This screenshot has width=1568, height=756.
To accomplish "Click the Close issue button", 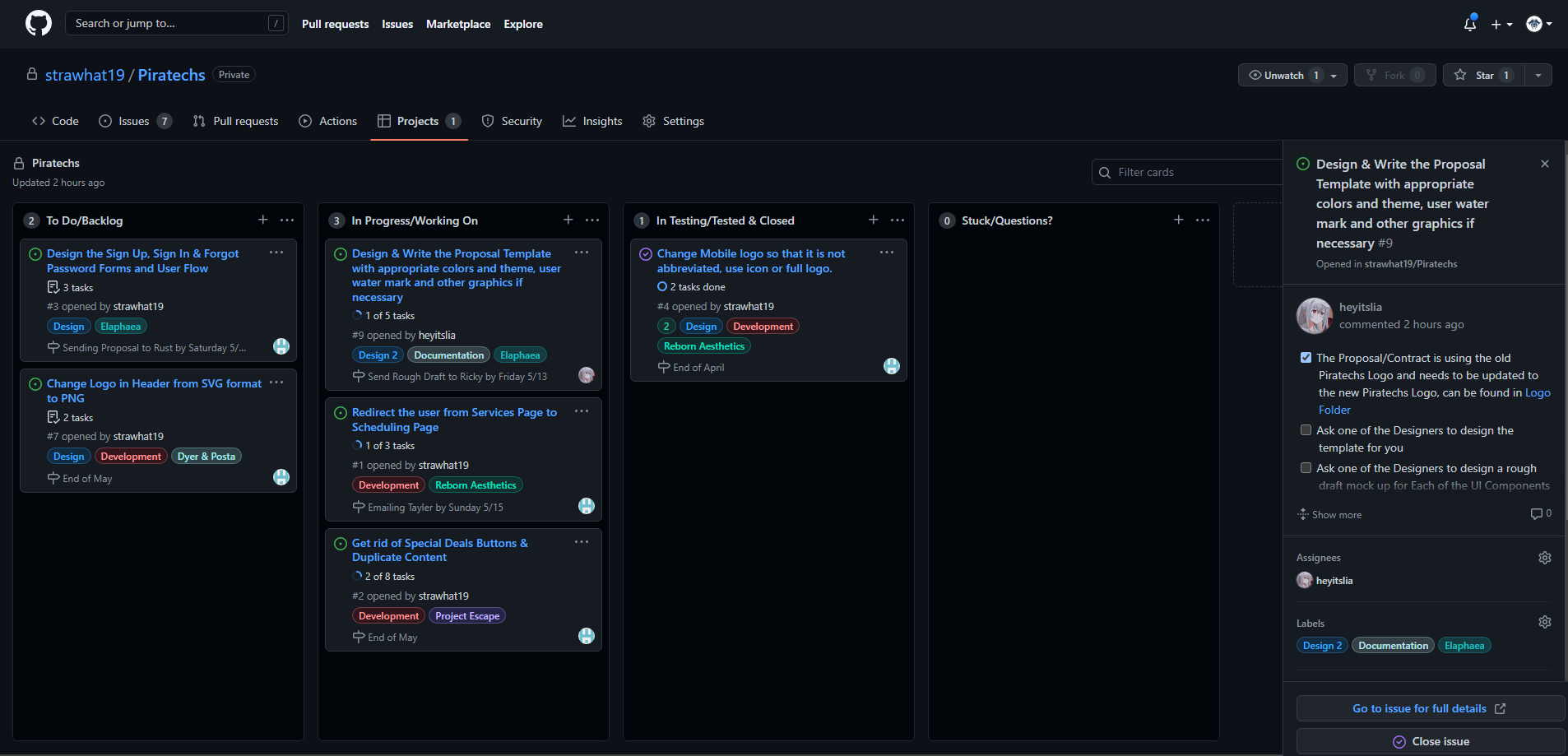I will click(x=1430, y=741).
